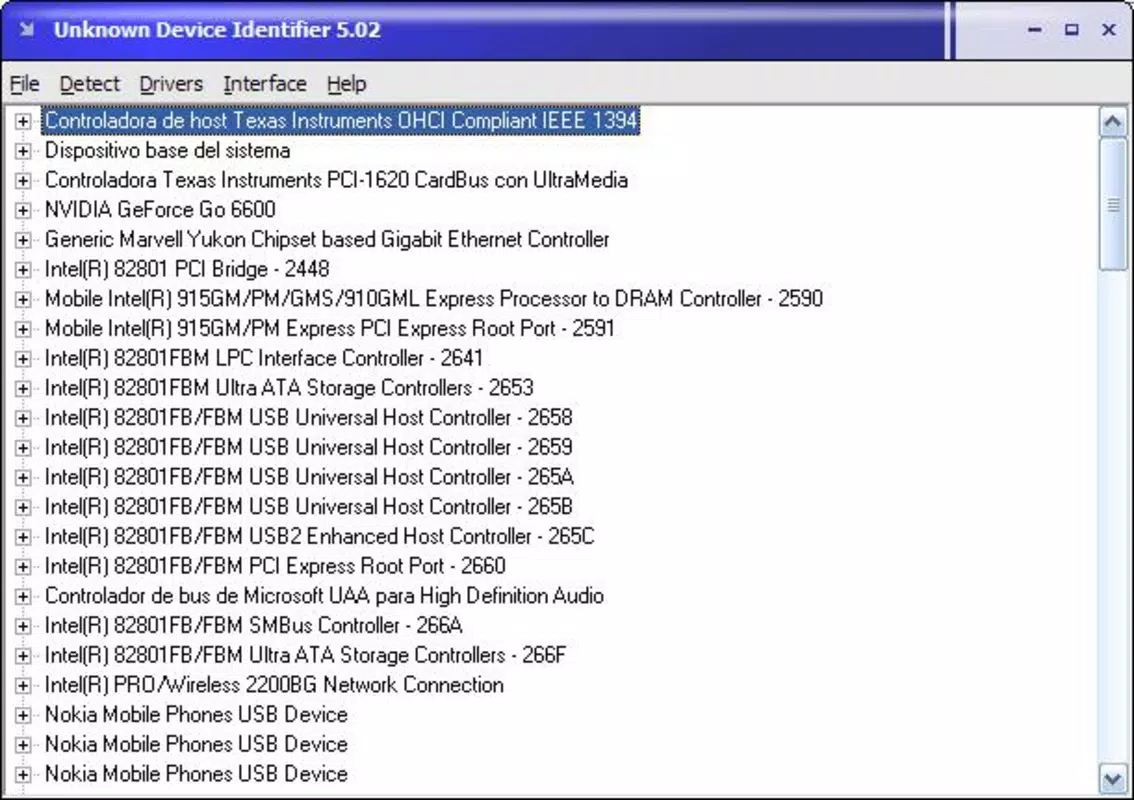Image resolution: width=1134 pixels, height=800 pixels.
Task: Select Intel PRO/Wireless 2200BG Network Connection row
Action: 274,684
